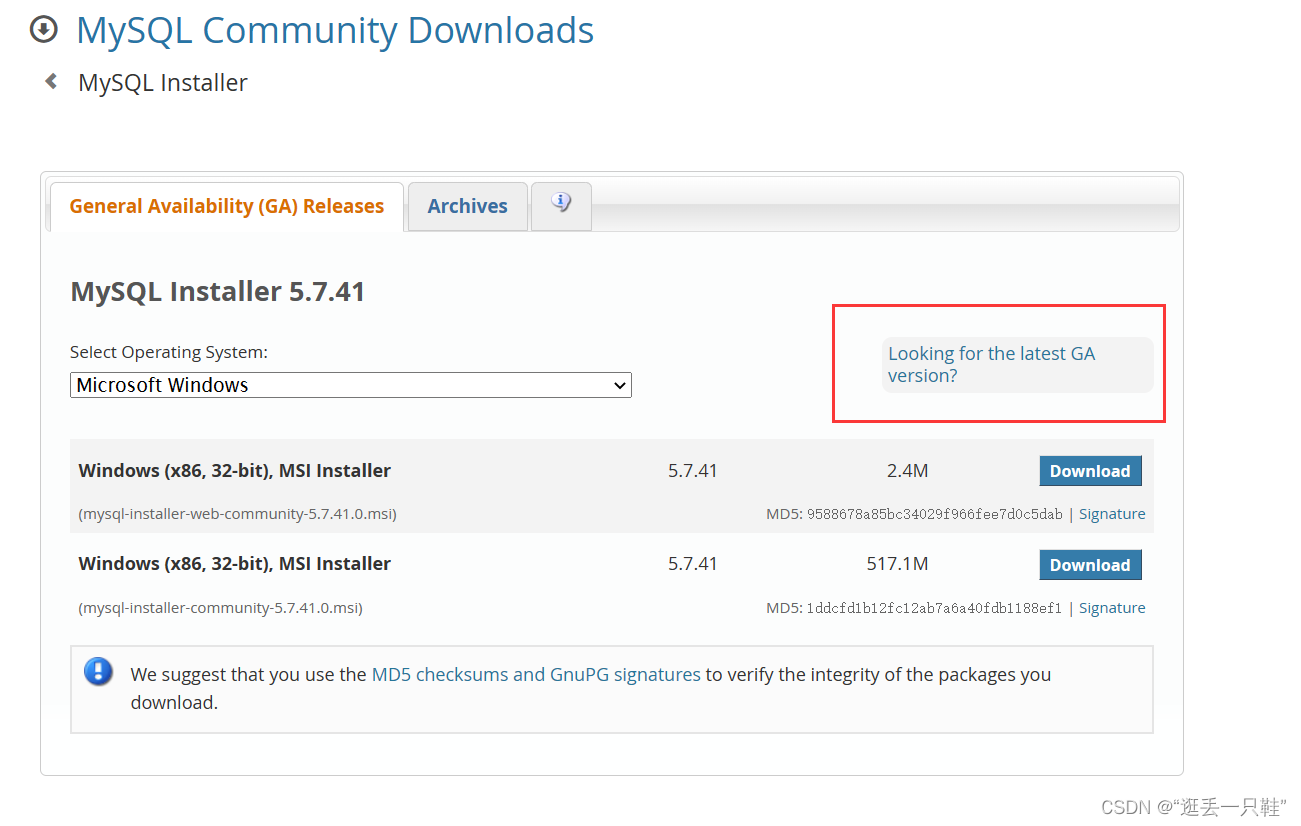Open the Signature link for the mysql-installer-web-community file

coord(1112,514)
